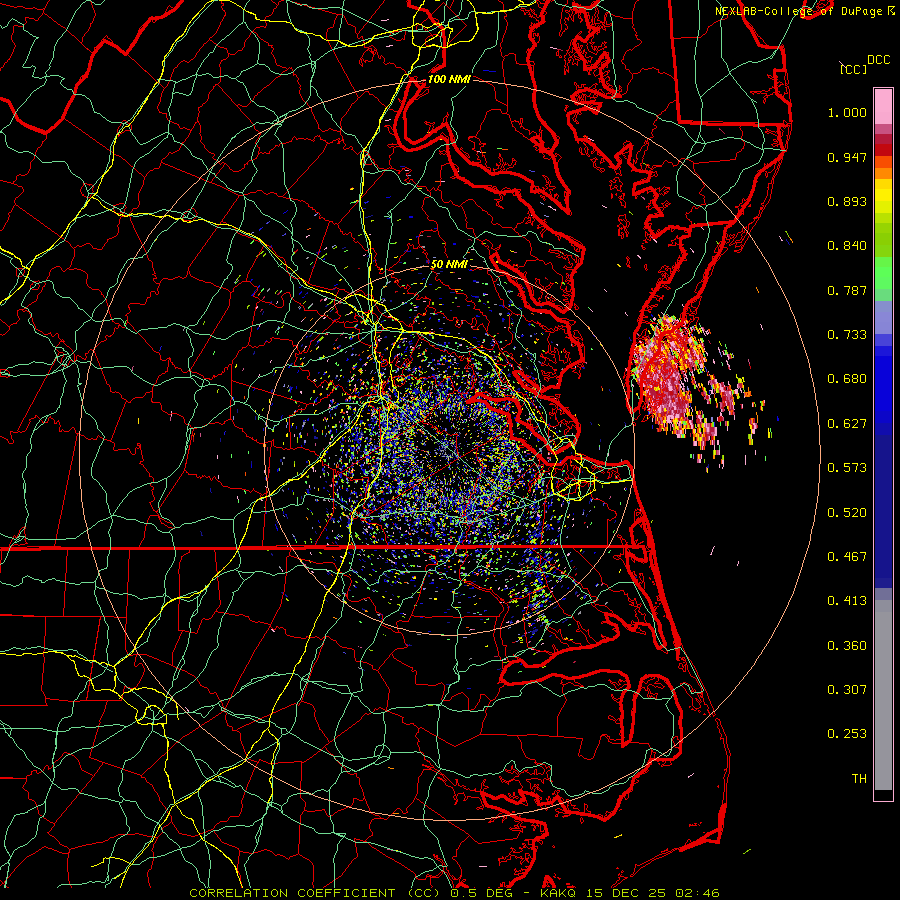900x900 pixels.
Task: Click the "TH" threshold label on the scale
Action: point(859,779)
